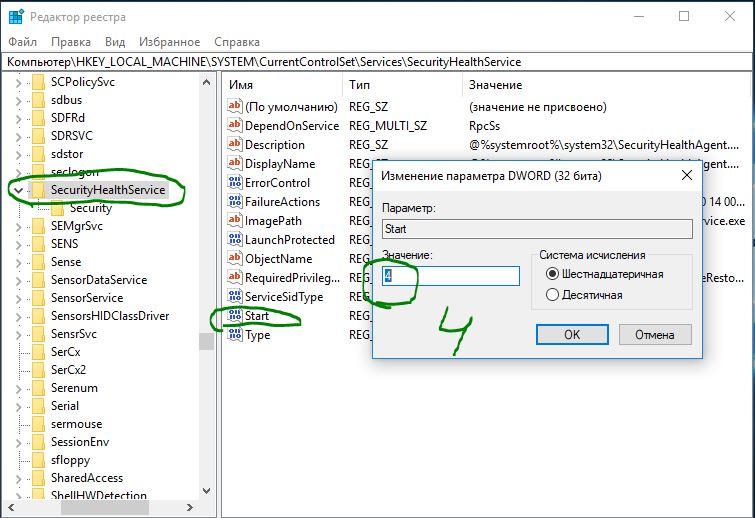Screen dimensions: 755x518
Task: Open the Файл menu
Action: pyautogui.click(x=22, y=42)
